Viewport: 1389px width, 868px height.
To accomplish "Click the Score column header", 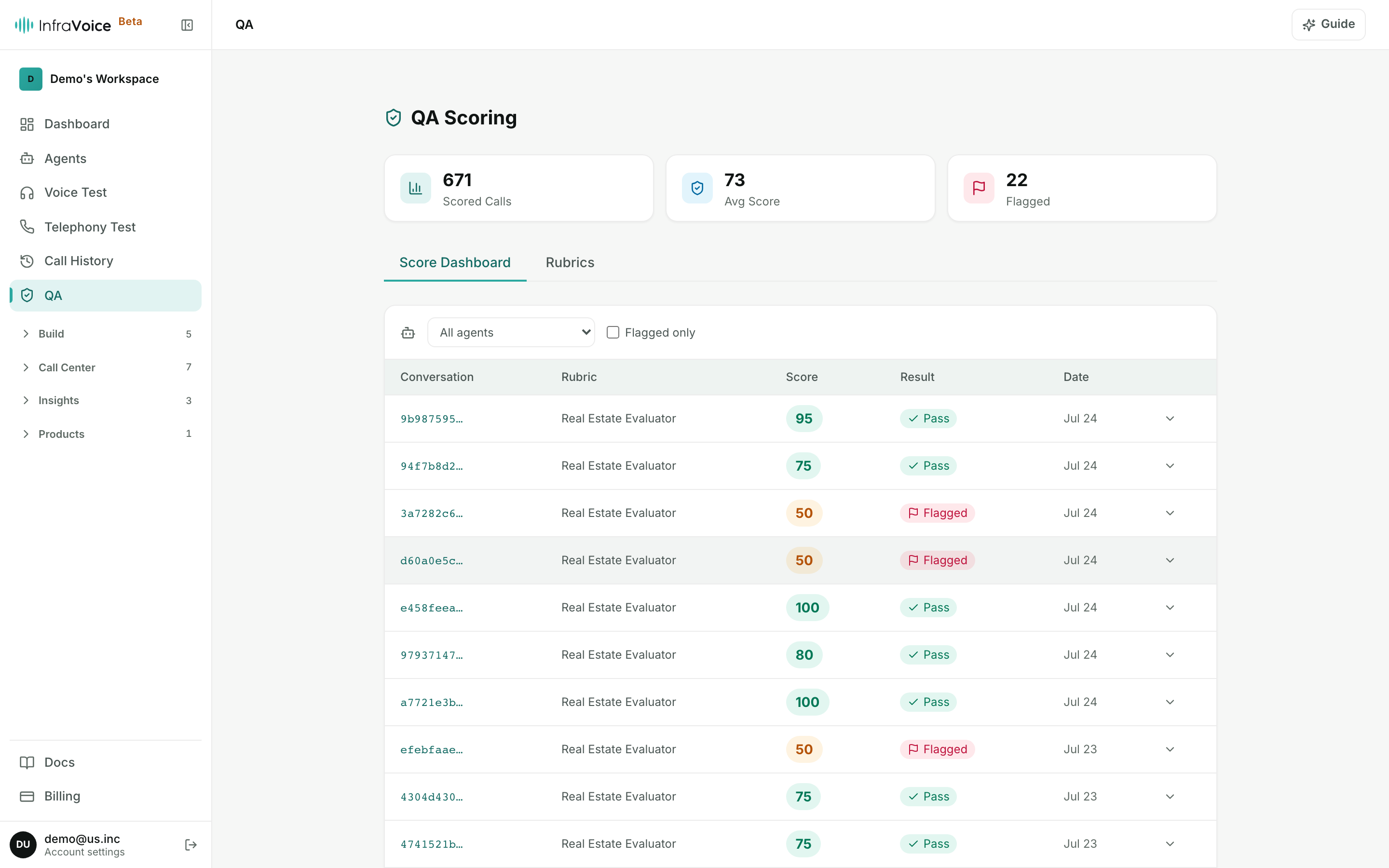I will [801, 377].
